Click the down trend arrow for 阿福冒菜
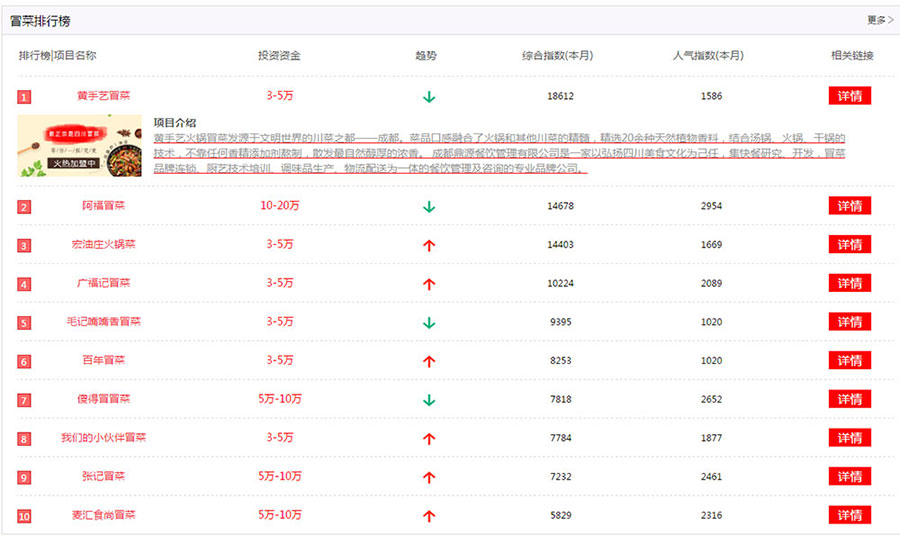The height and width of the screenshot is (536, 900). [x=429, y=207]
